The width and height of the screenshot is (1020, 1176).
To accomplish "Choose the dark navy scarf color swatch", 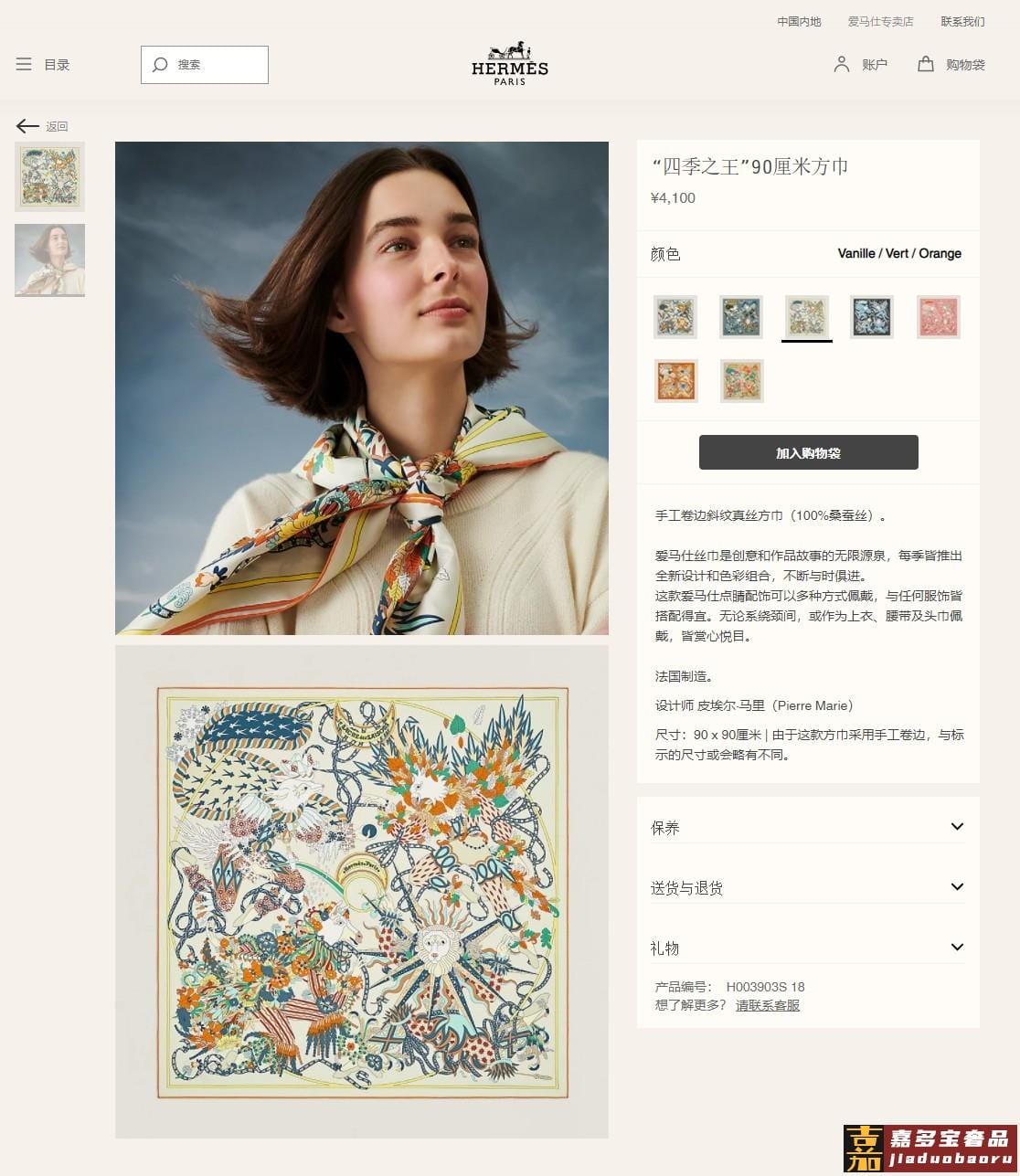I will point(872,317).
